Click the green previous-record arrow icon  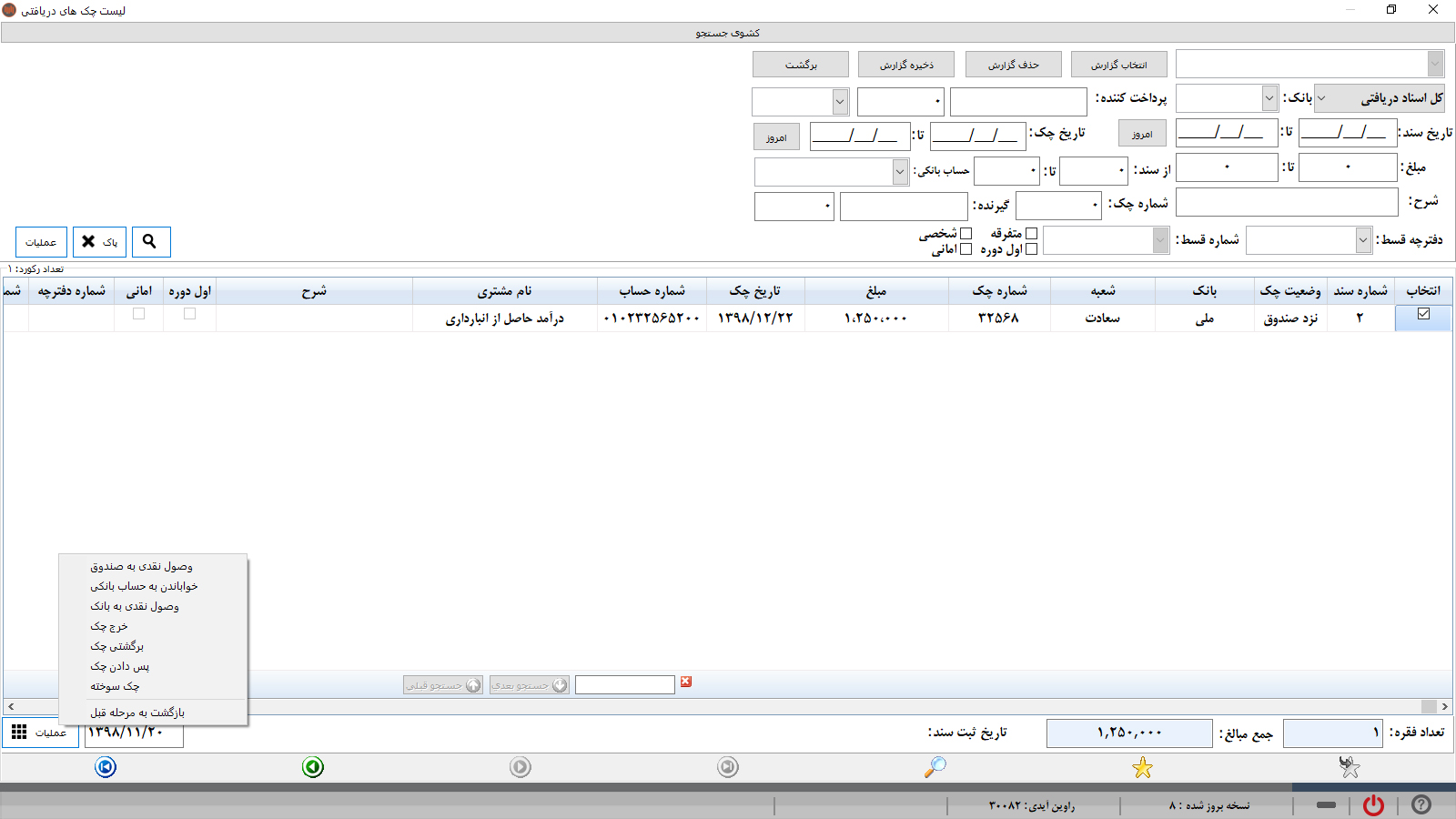tap(313, 767)
